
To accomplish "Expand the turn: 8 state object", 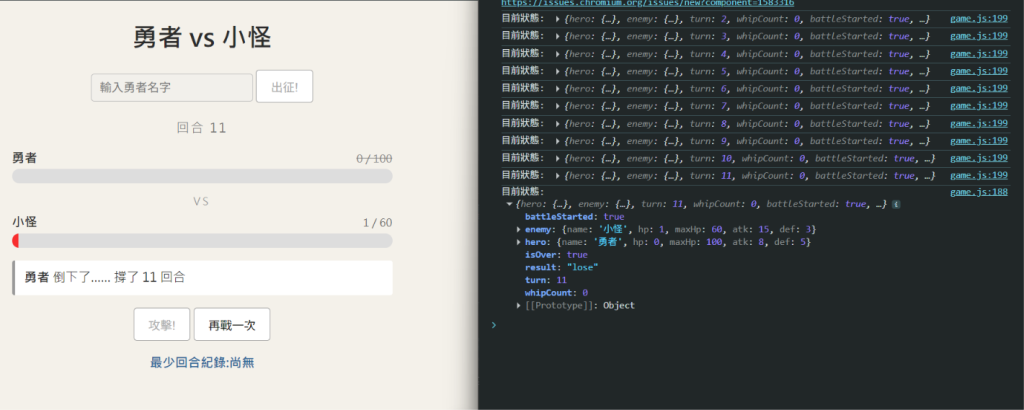I will click(557, 123).
